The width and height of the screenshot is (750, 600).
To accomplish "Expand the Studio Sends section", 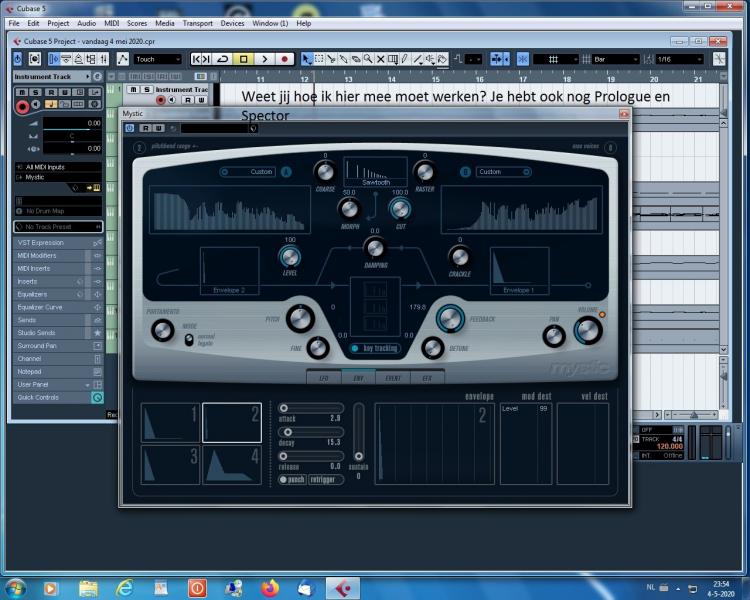I will (58, 333).
